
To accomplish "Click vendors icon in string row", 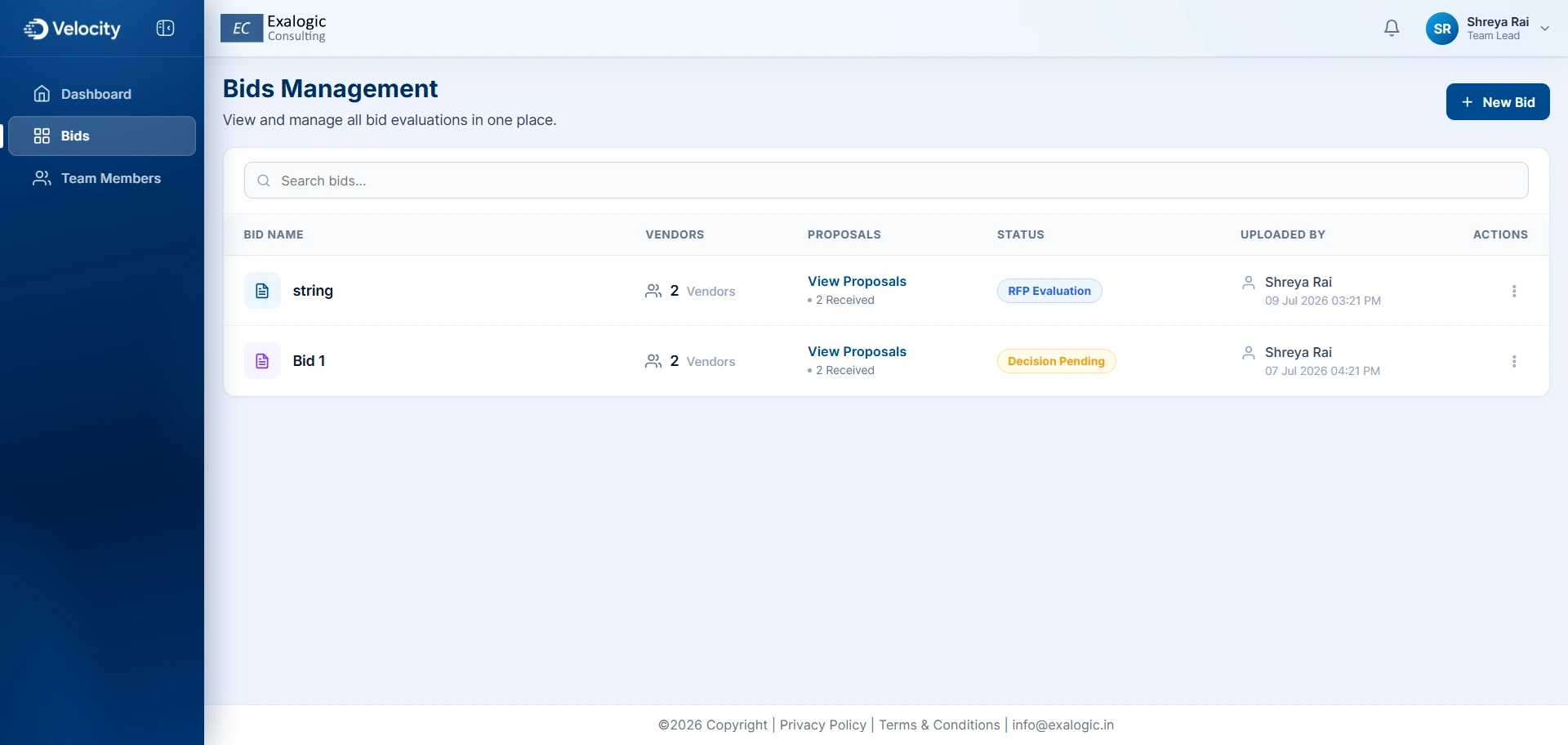I will [x=653, y=291].
